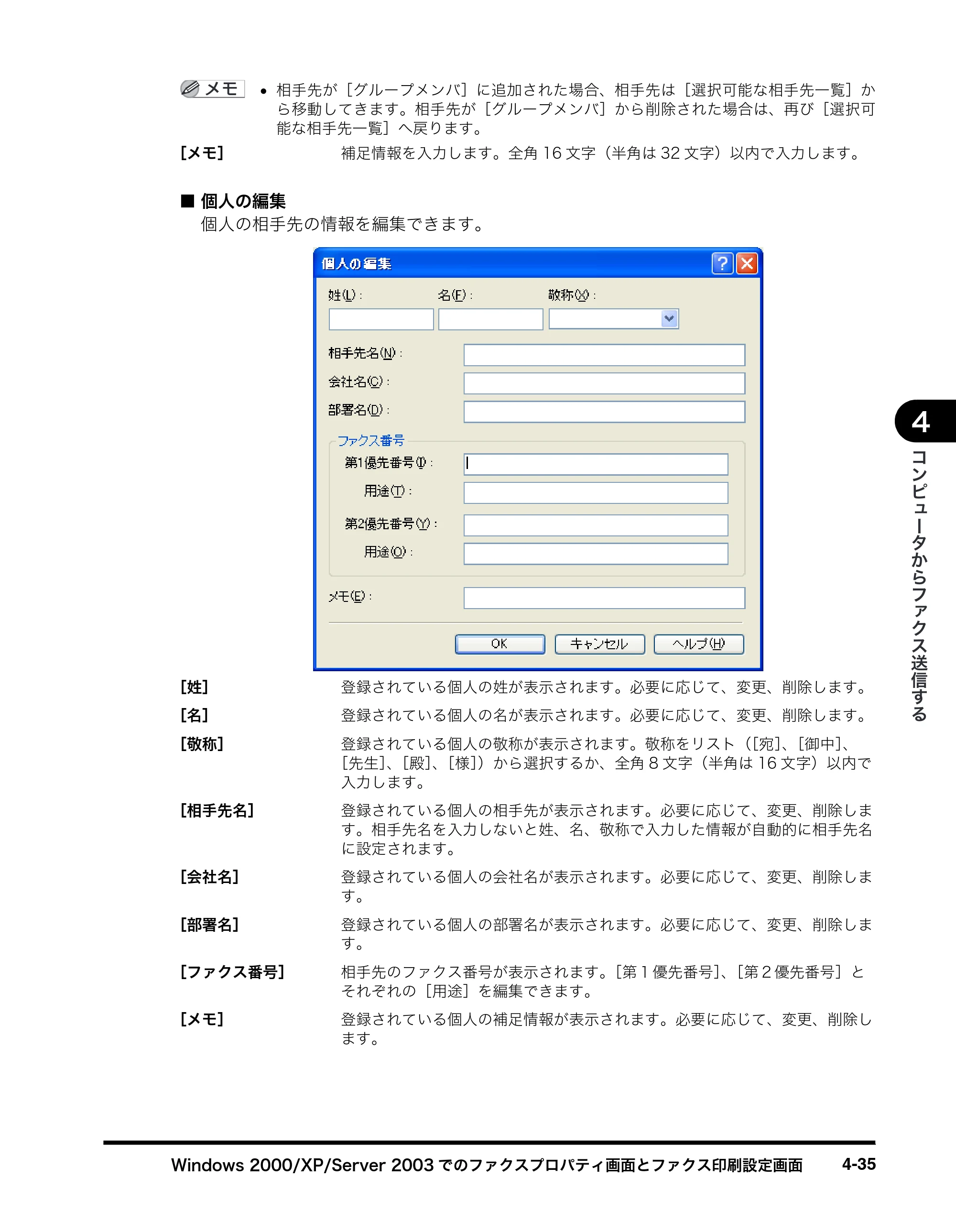Click the page number 4-35

click(858, 1164)
